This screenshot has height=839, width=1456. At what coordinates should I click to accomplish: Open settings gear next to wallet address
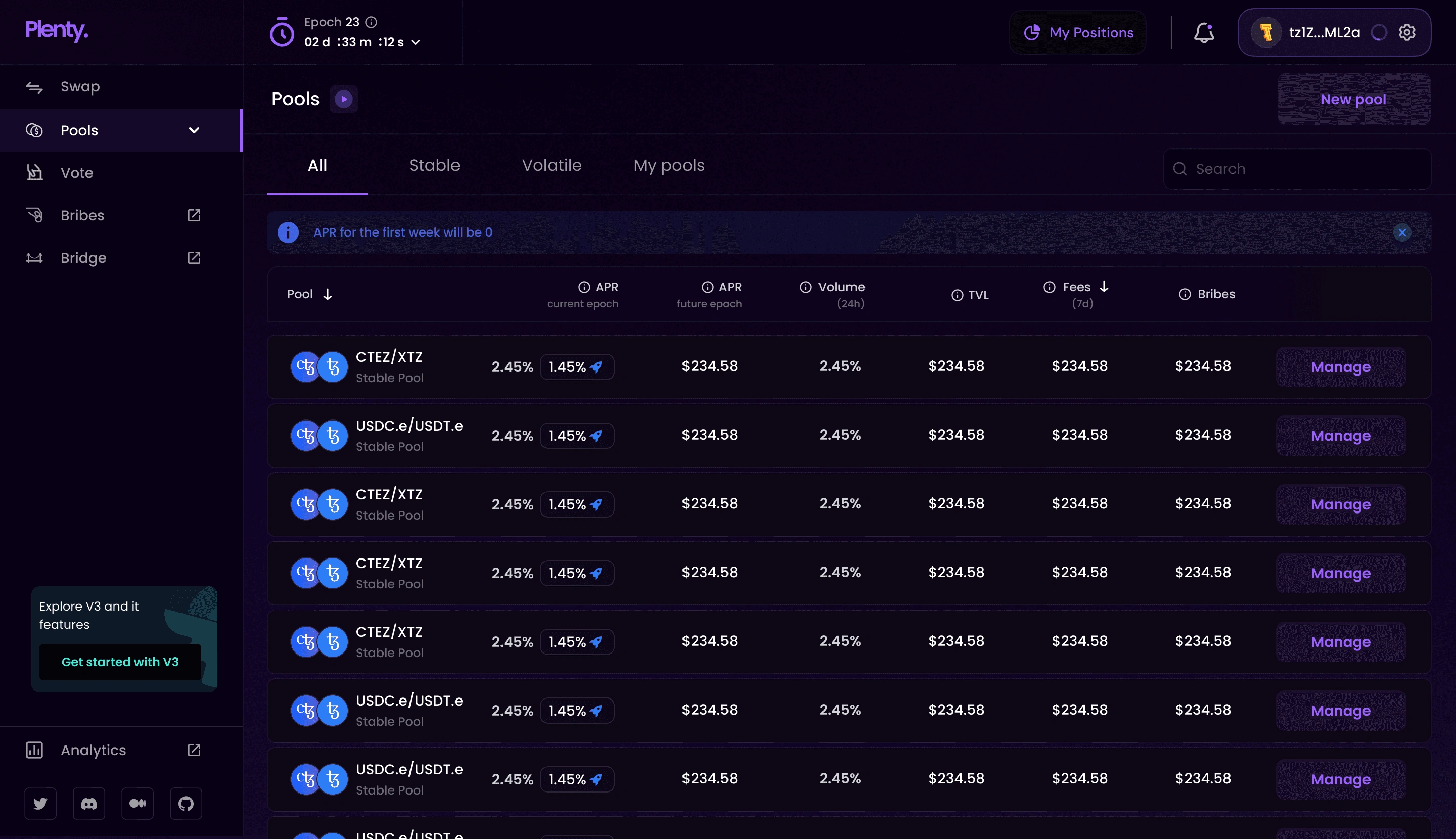point(1407,33)
